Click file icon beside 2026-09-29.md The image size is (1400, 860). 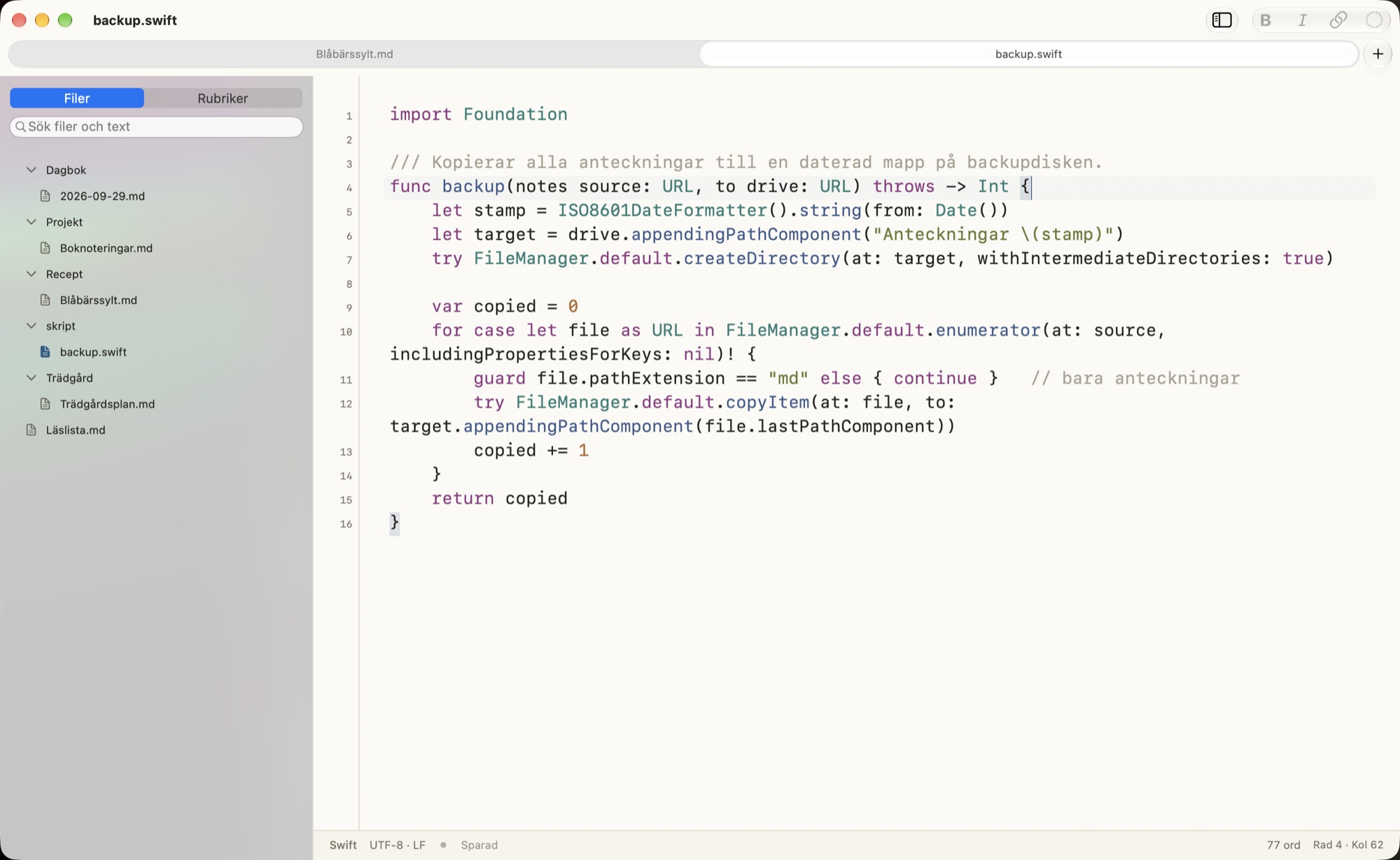pyautogui.click(x=45, y=196)
